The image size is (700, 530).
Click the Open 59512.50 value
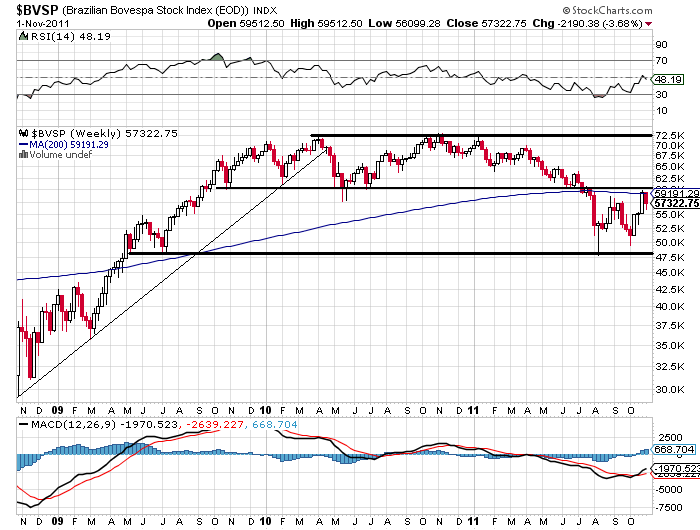pos(246,23)
